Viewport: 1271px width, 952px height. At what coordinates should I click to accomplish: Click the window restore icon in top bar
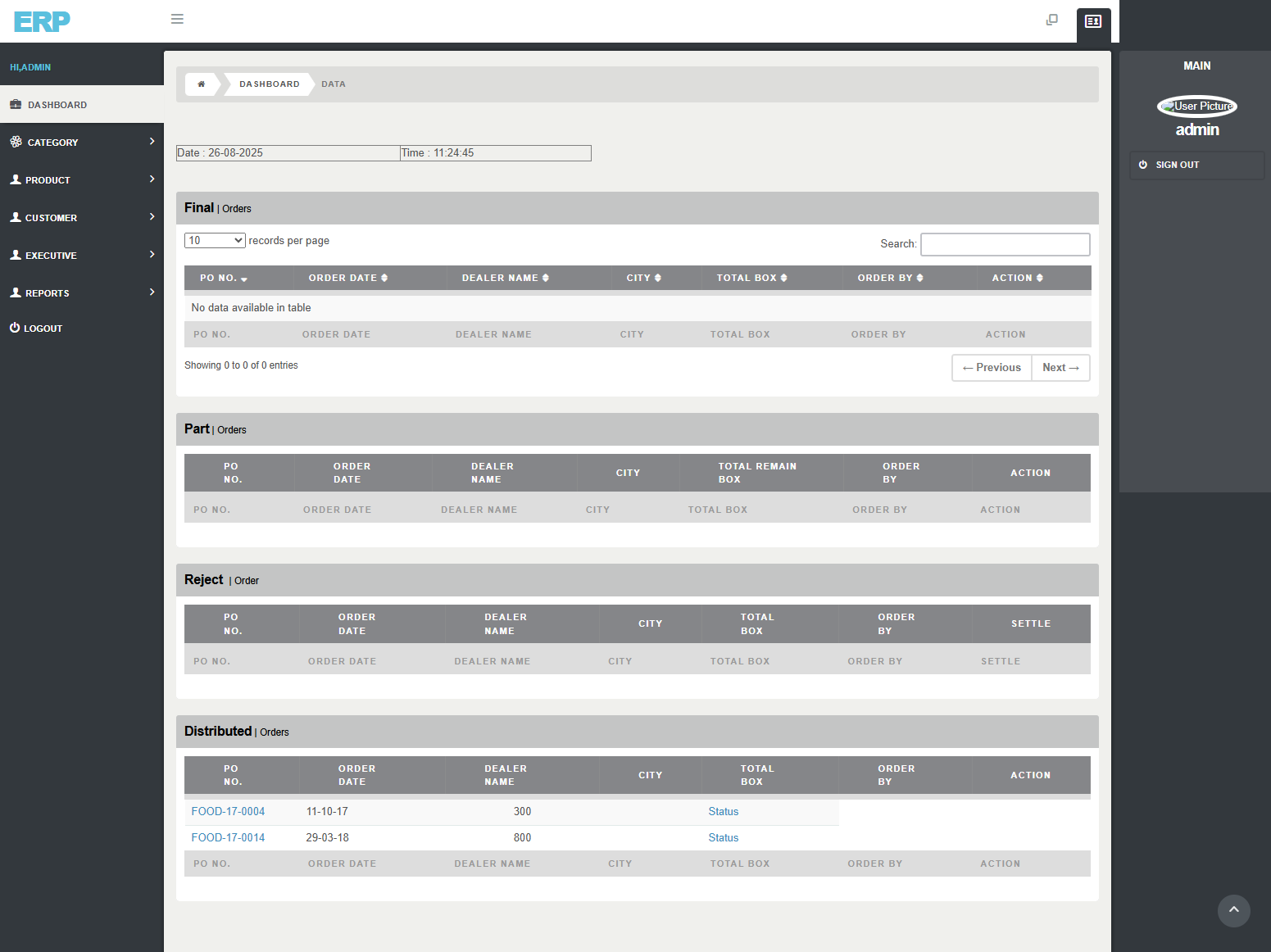click(1052, 20)
